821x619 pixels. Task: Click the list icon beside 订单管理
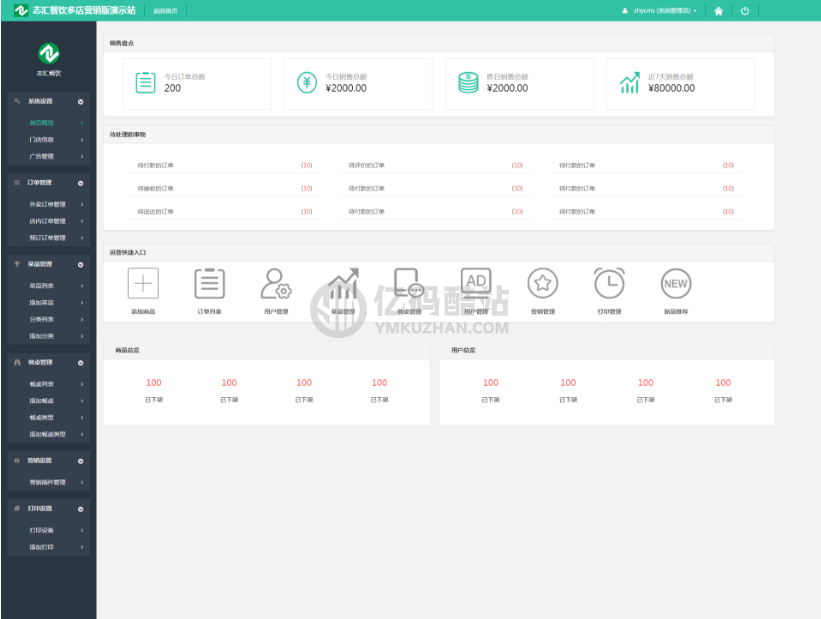17,182
